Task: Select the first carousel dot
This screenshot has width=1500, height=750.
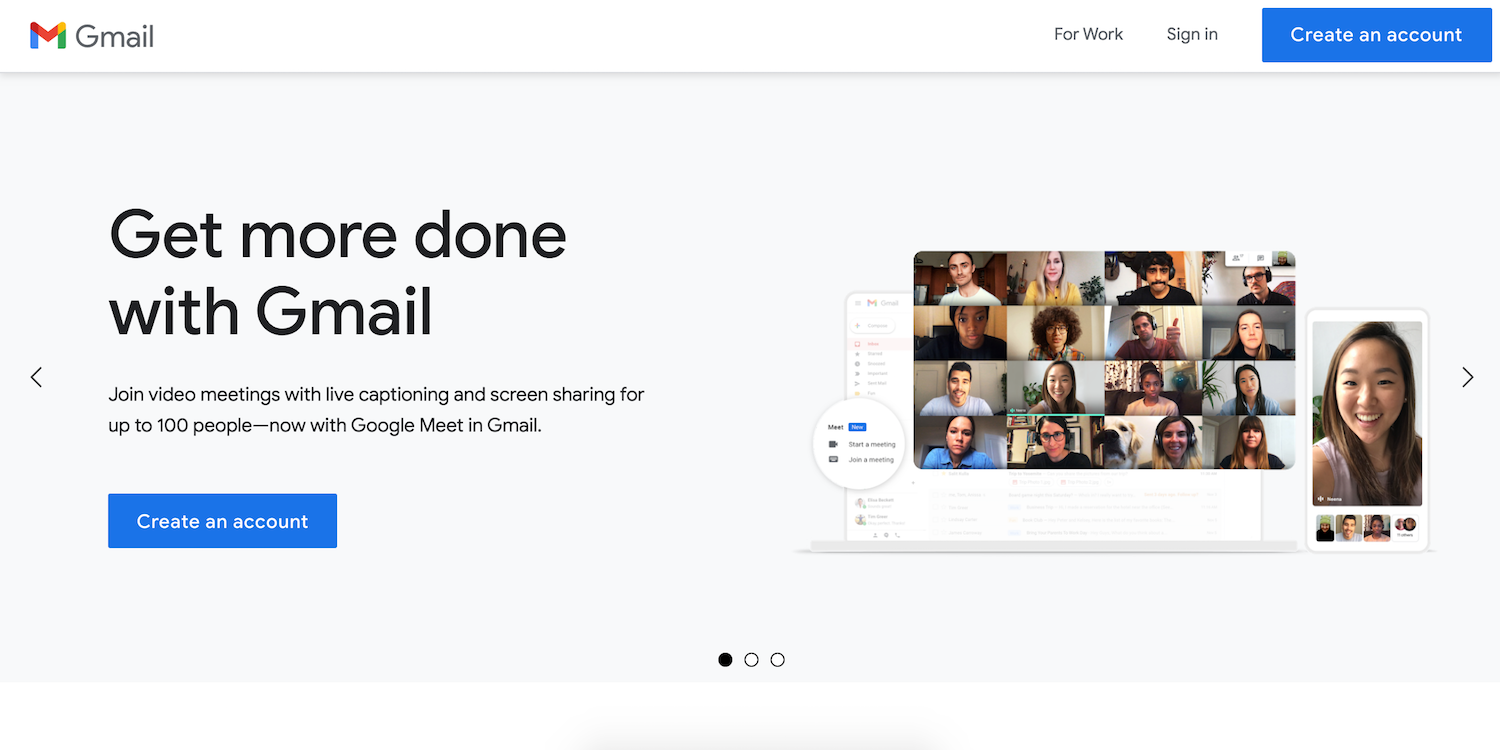Action: point(725,659)
